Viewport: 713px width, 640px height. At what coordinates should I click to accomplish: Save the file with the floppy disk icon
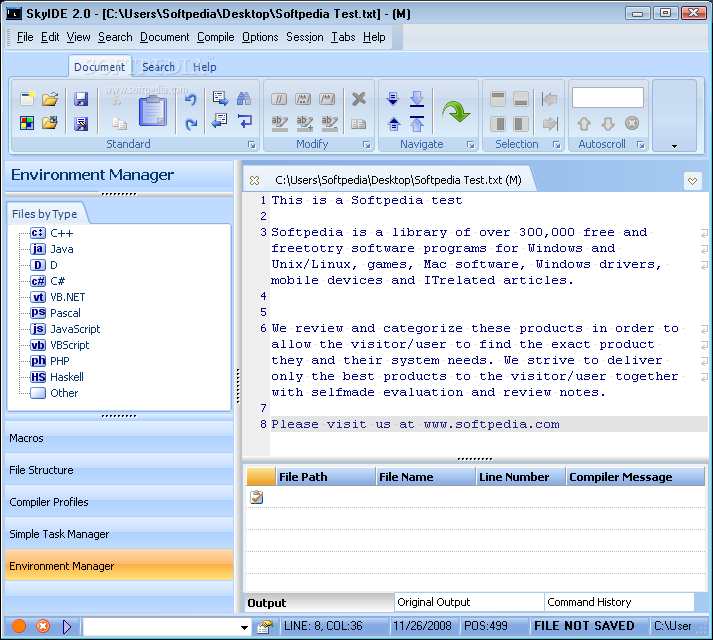tap(81, 99)
